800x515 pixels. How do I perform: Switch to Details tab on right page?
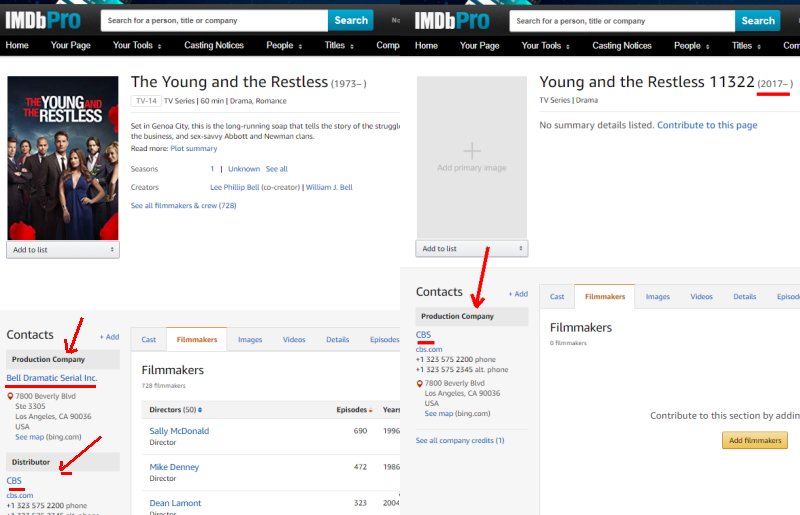pos(744,297)
